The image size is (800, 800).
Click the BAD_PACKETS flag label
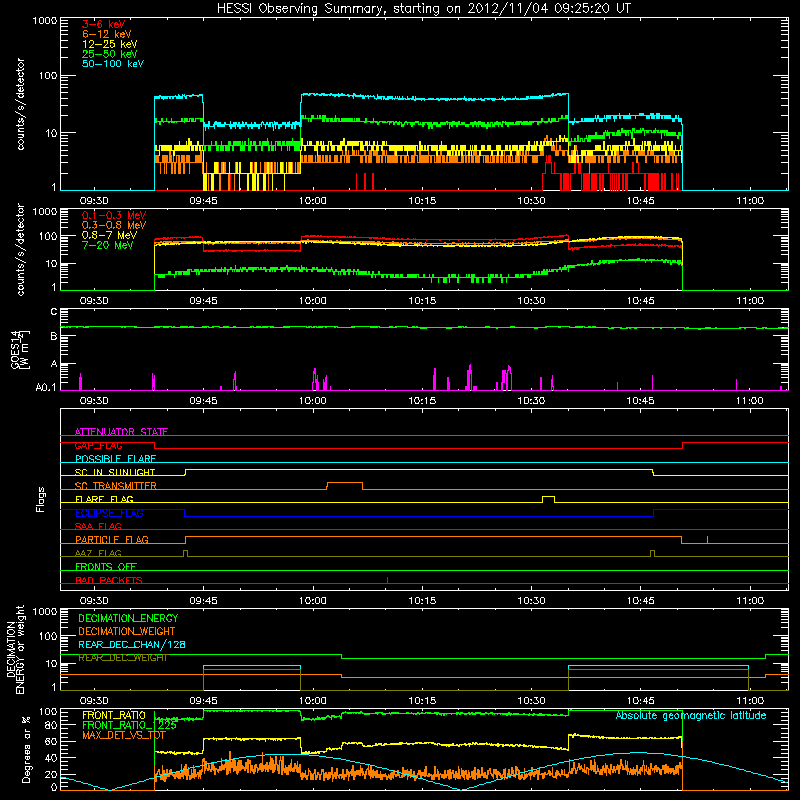pos(109,580)
